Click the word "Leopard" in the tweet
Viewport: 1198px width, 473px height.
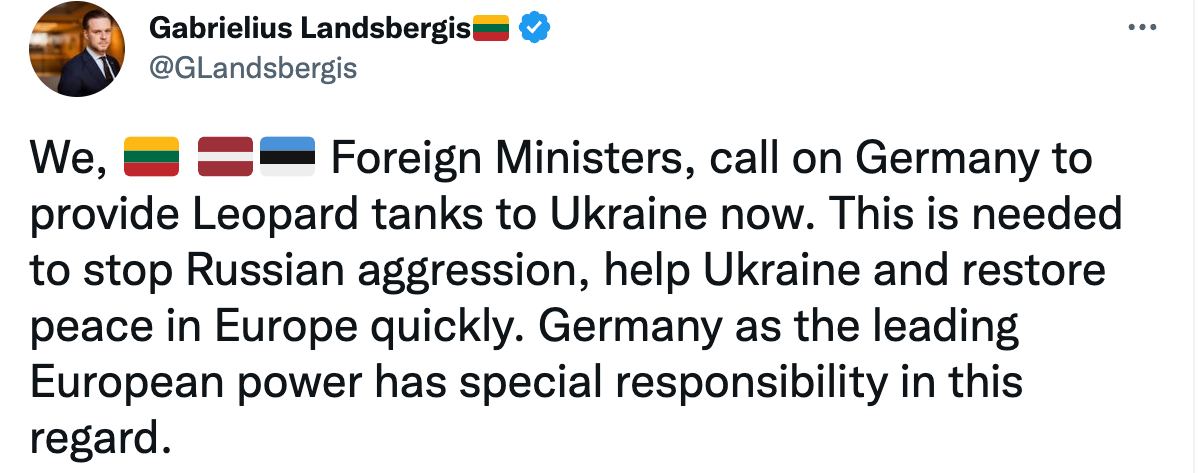click(x=274, y=217)
